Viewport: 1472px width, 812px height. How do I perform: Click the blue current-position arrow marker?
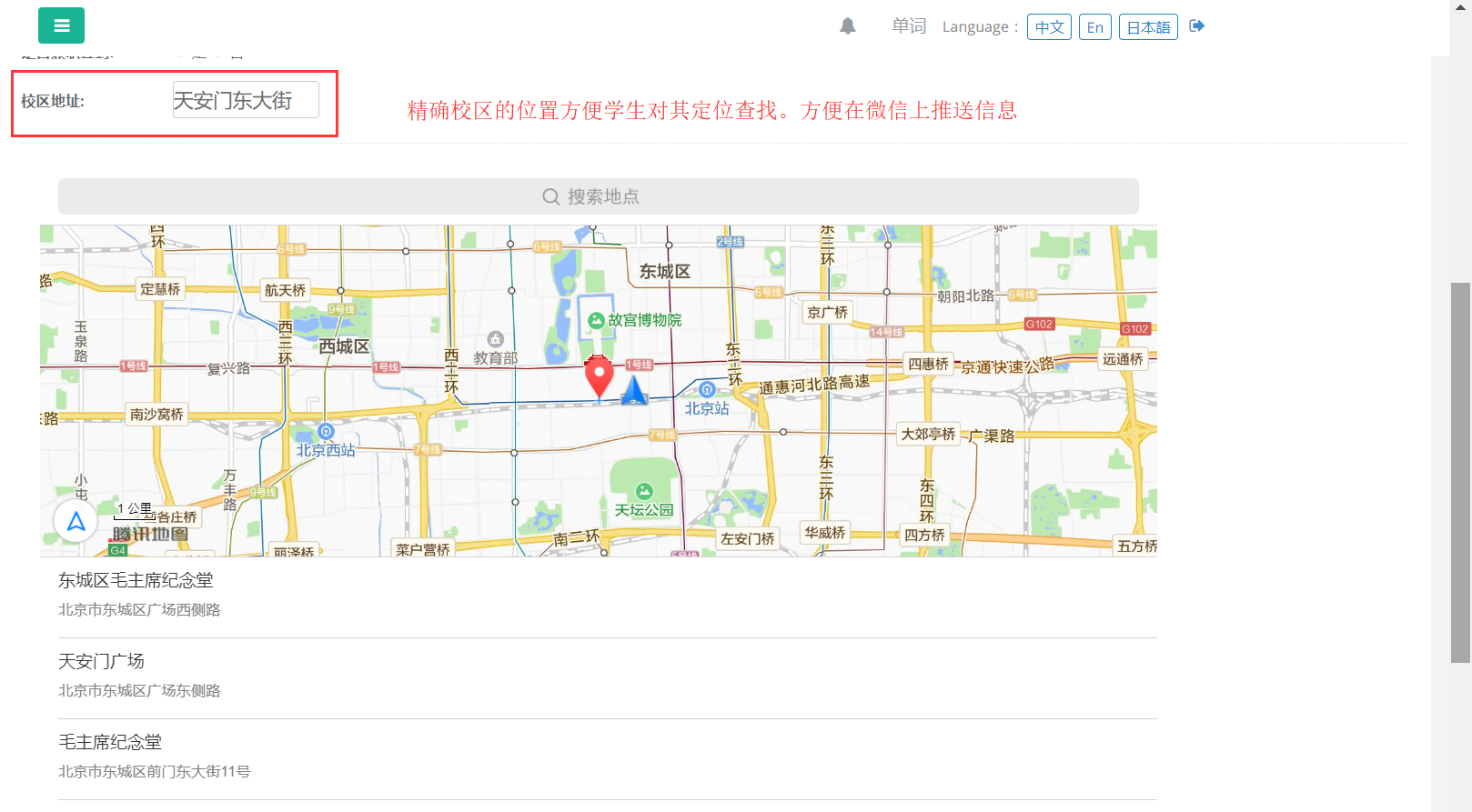(x=634, y=391)
